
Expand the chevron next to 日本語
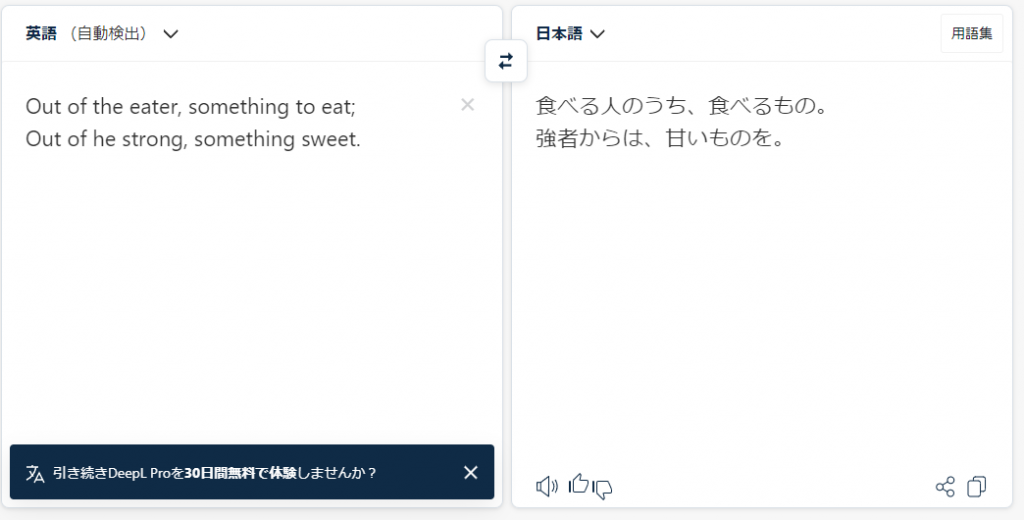click(598, 34)
